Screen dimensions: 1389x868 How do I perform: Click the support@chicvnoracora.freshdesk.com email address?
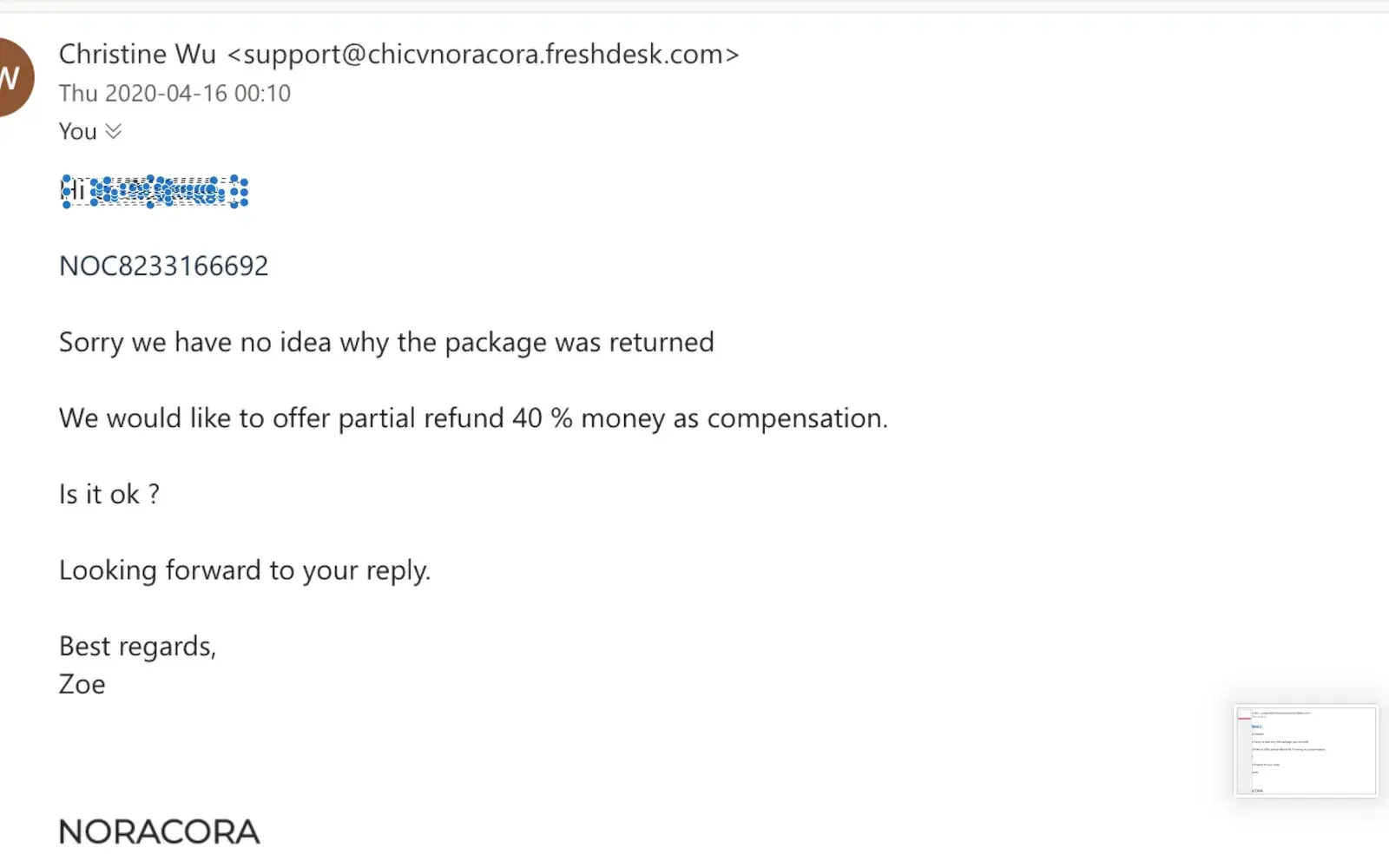pos(483,54)
